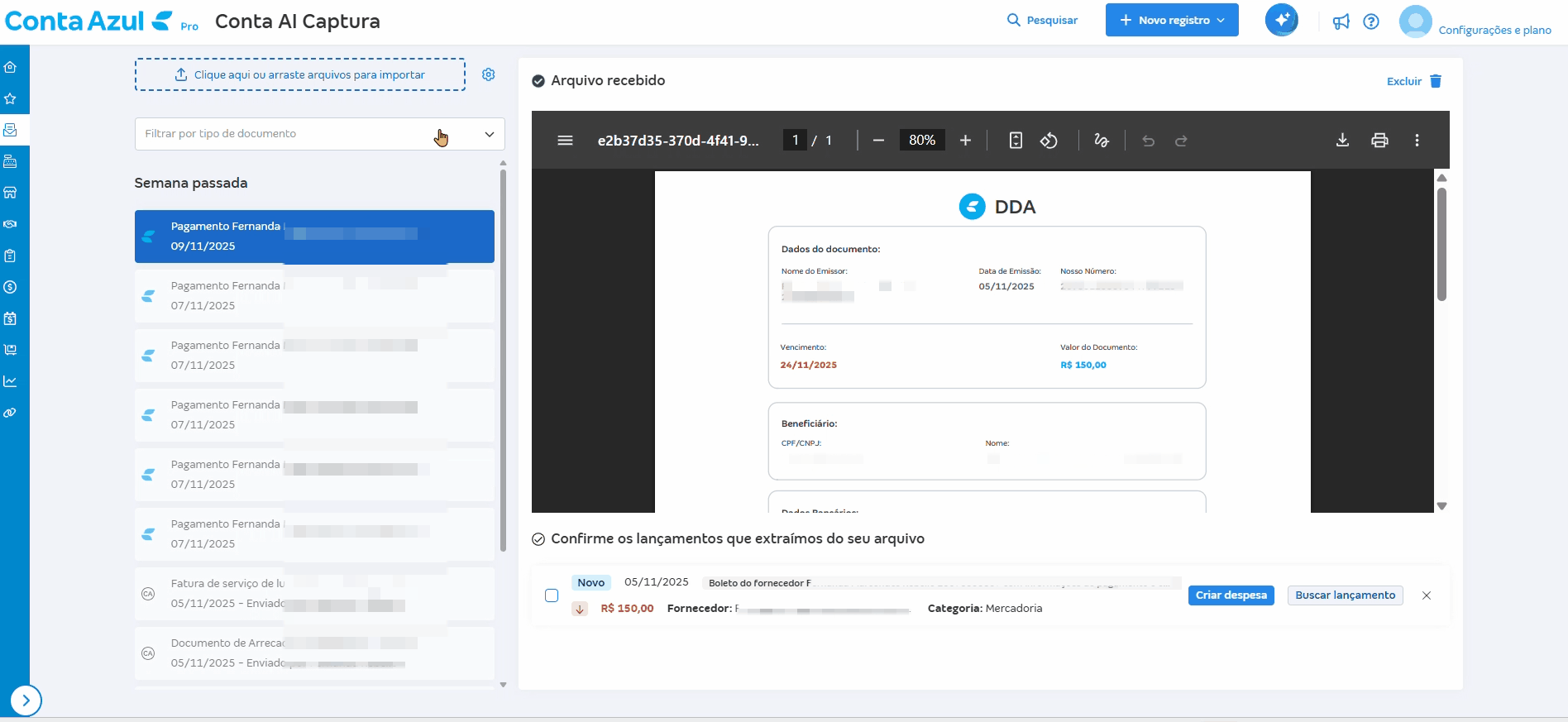Open the help question mark icon
Screen dimensions: 1568x722
point(1371,22)
